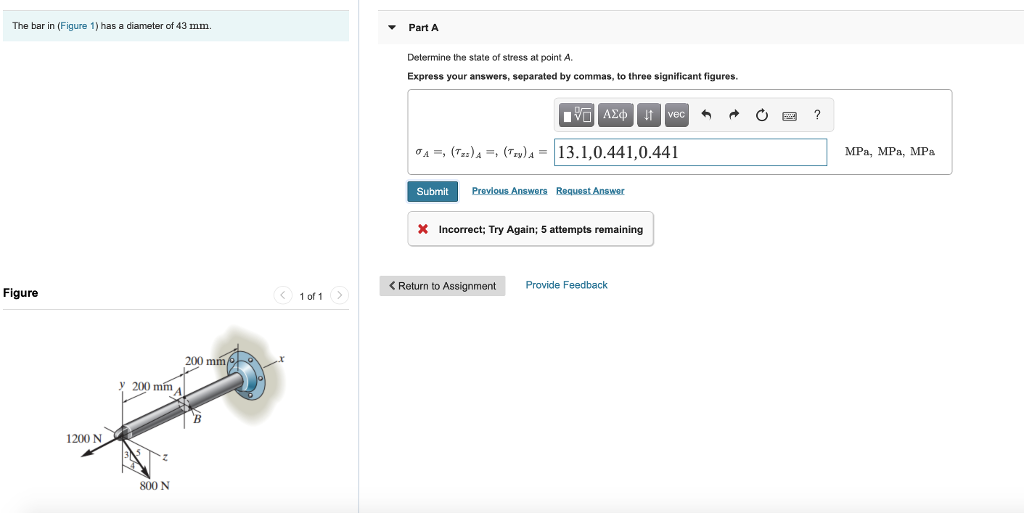Viewport: 1024px width, 513px height.
Task: Select 'Incorrect; Try Again; 5 attempts remaining' text
Action: [x=541, y=230]
